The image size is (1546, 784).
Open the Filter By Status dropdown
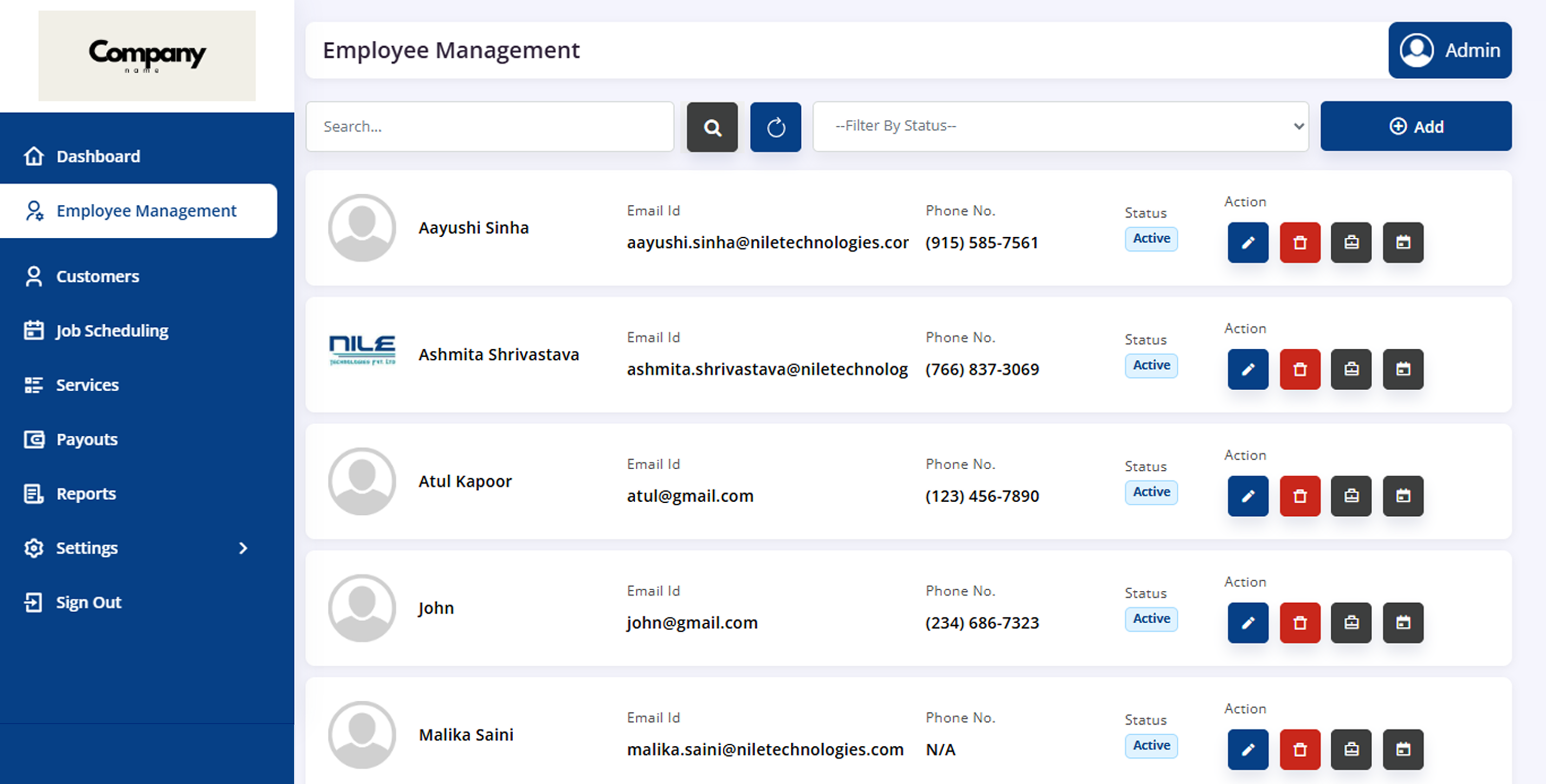coord(1060,126)
